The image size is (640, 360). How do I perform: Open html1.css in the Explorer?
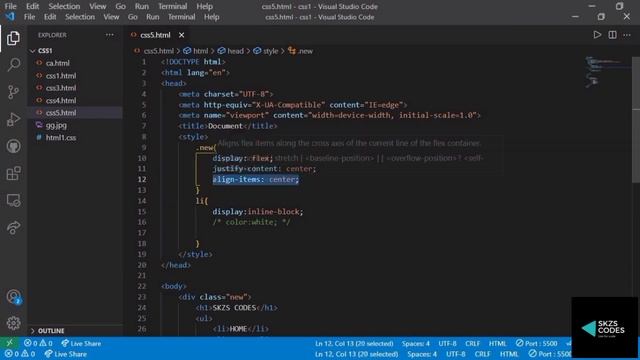60,138
